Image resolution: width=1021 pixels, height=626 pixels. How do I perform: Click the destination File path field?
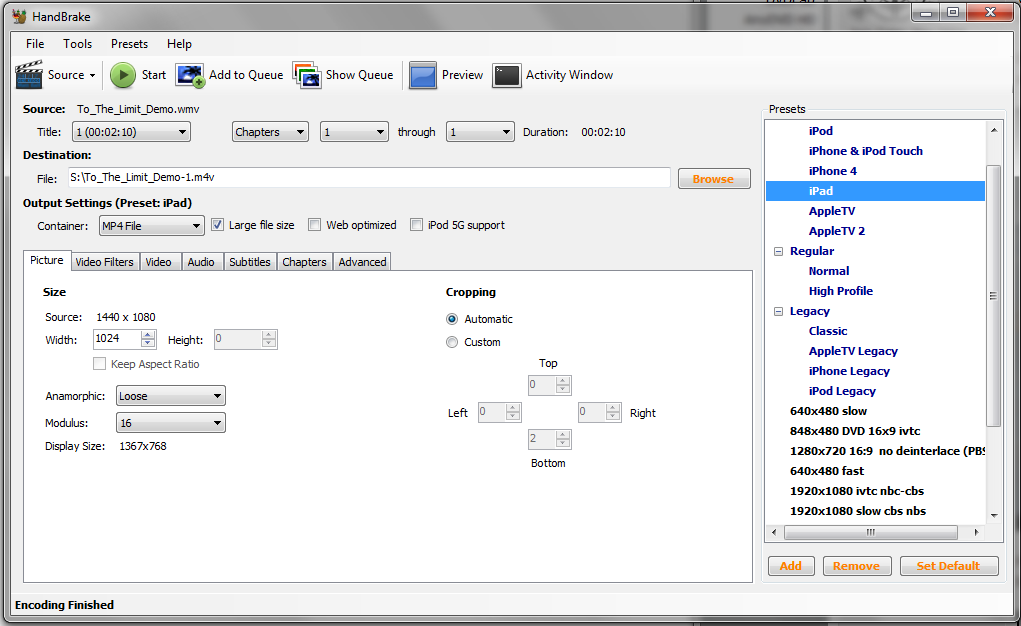369,178
